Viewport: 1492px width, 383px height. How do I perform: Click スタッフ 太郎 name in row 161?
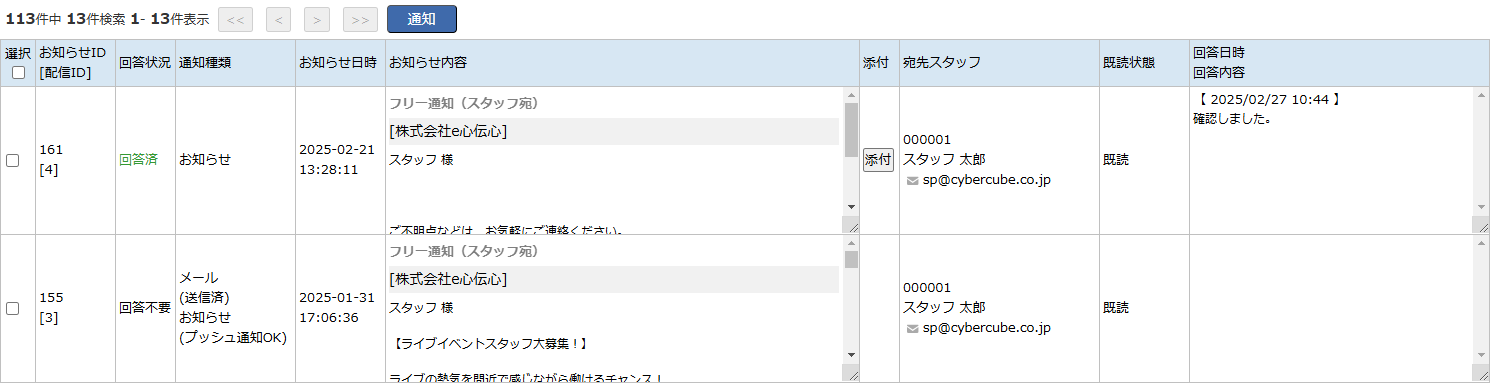944,160
